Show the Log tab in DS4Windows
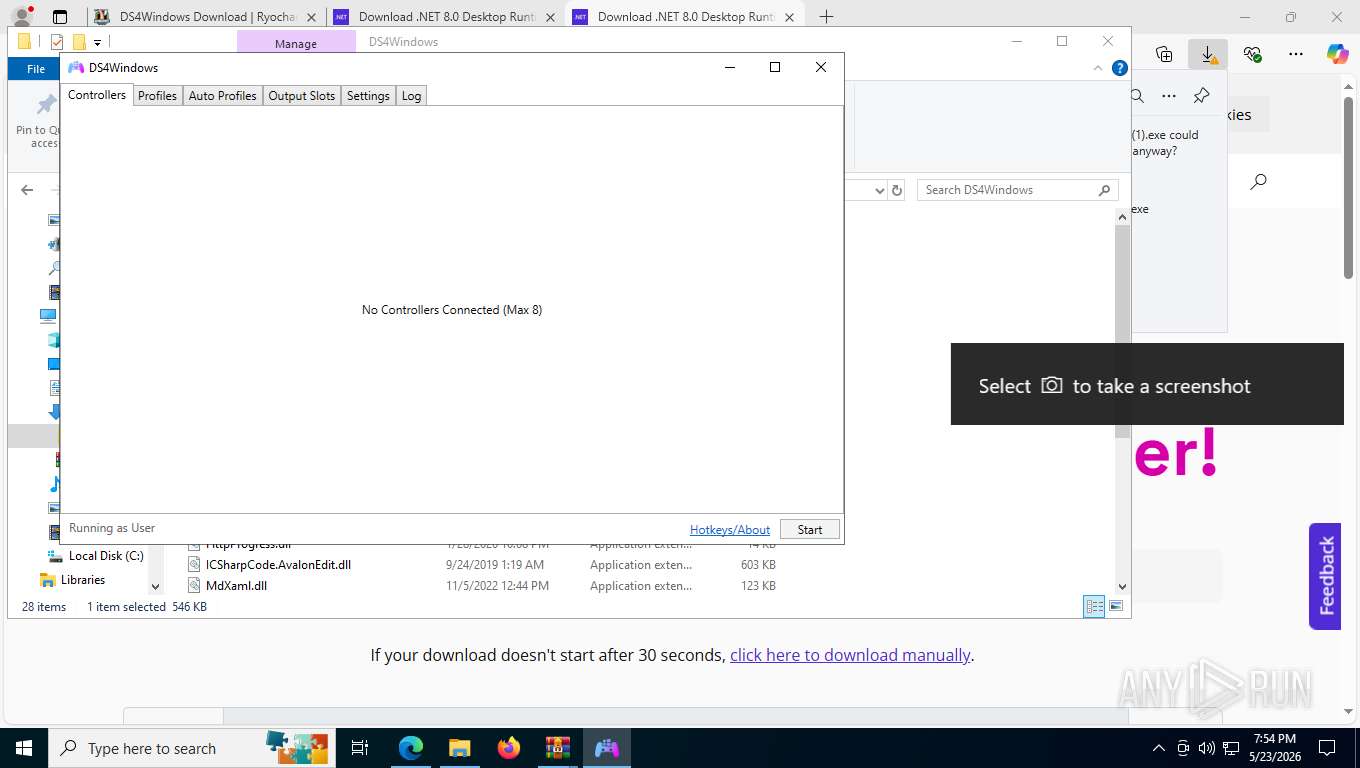The height and width of the screenshot is (768, 1360). click(x=411, y=96)
